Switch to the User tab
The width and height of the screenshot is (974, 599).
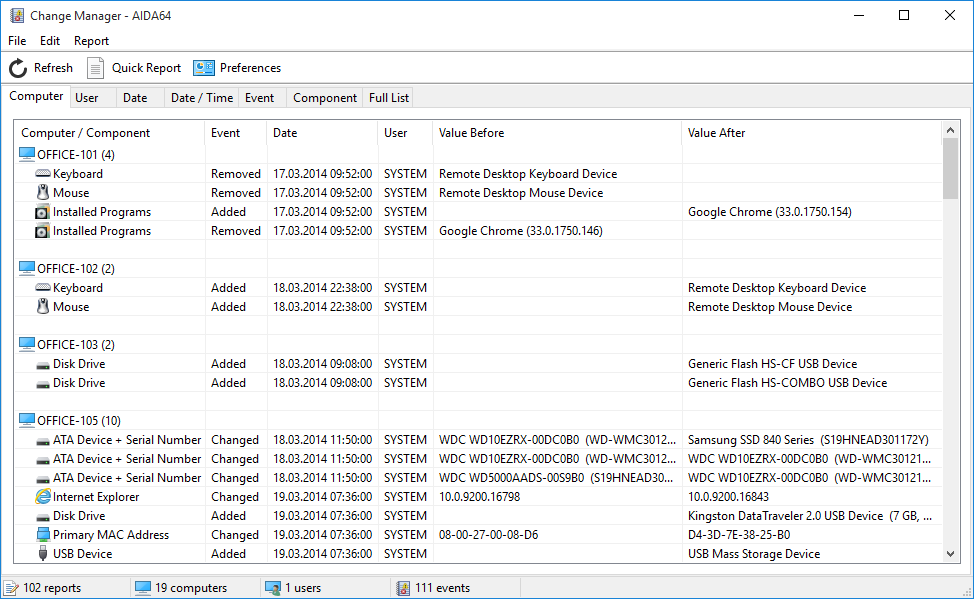point(93,98)
